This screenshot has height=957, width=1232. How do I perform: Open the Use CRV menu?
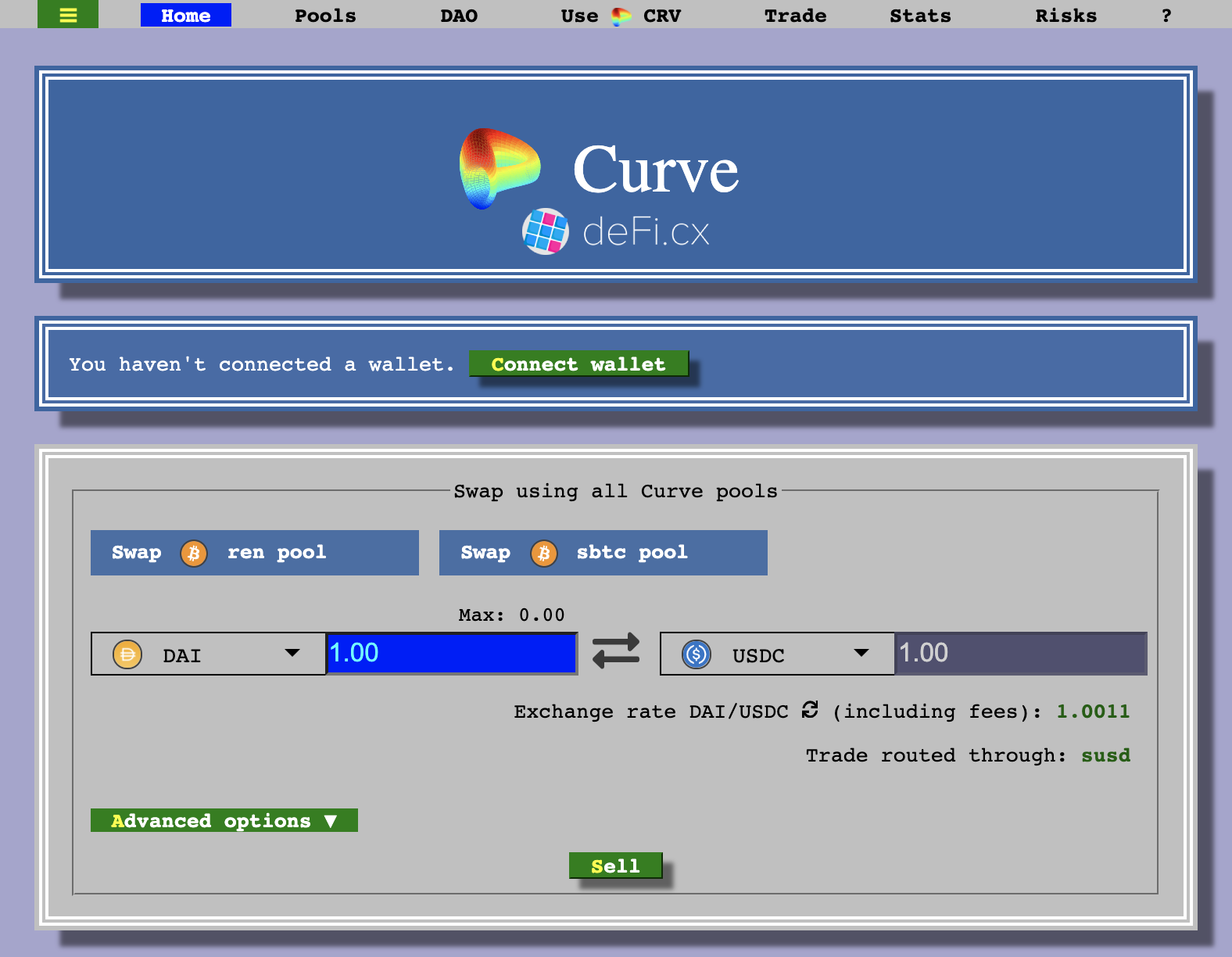point(621,16)
